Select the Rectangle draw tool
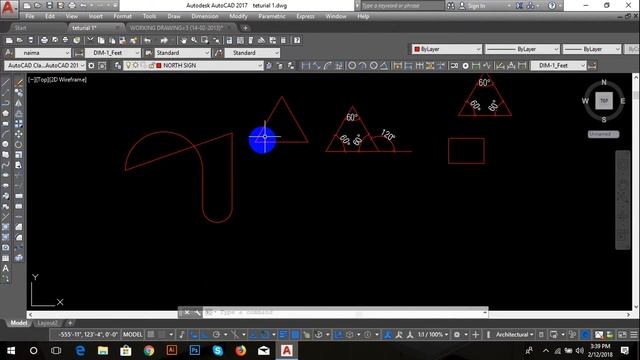The image size is (640, 360). tap(5, 123)
